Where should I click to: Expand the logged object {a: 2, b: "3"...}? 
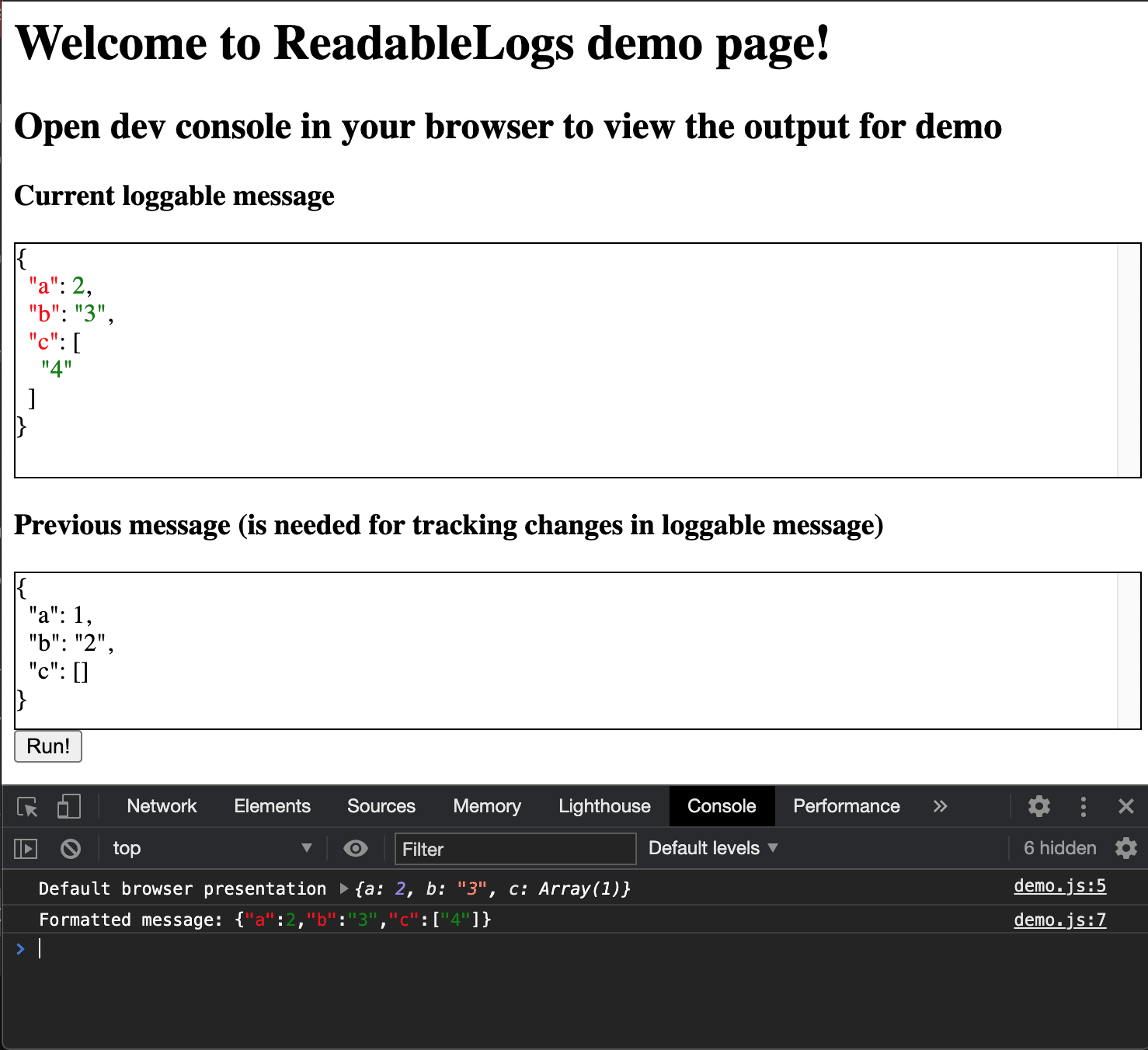344,888
